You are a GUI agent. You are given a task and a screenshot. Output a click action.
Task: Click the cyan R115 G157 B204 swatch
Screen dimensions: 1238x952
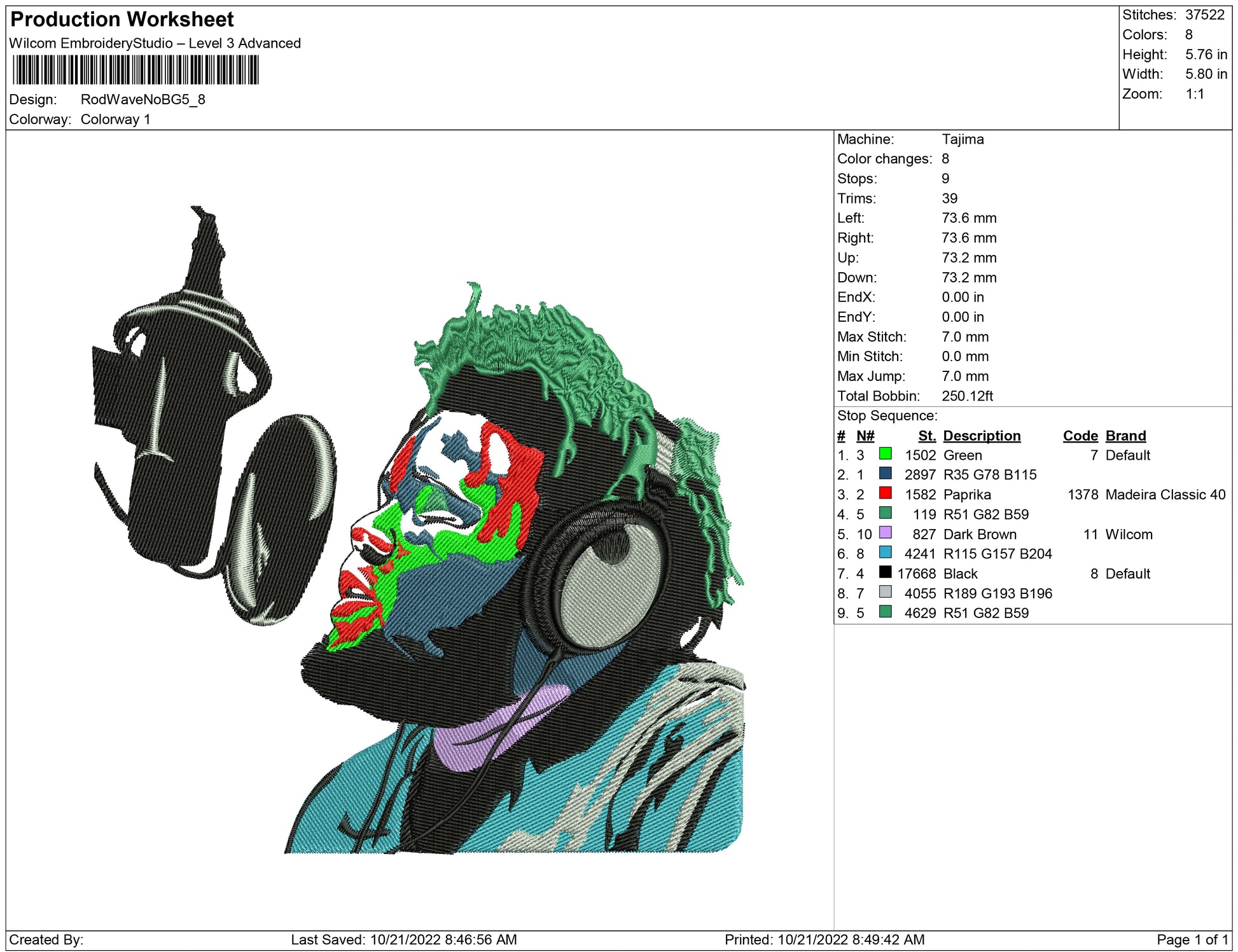click(885, 553)
